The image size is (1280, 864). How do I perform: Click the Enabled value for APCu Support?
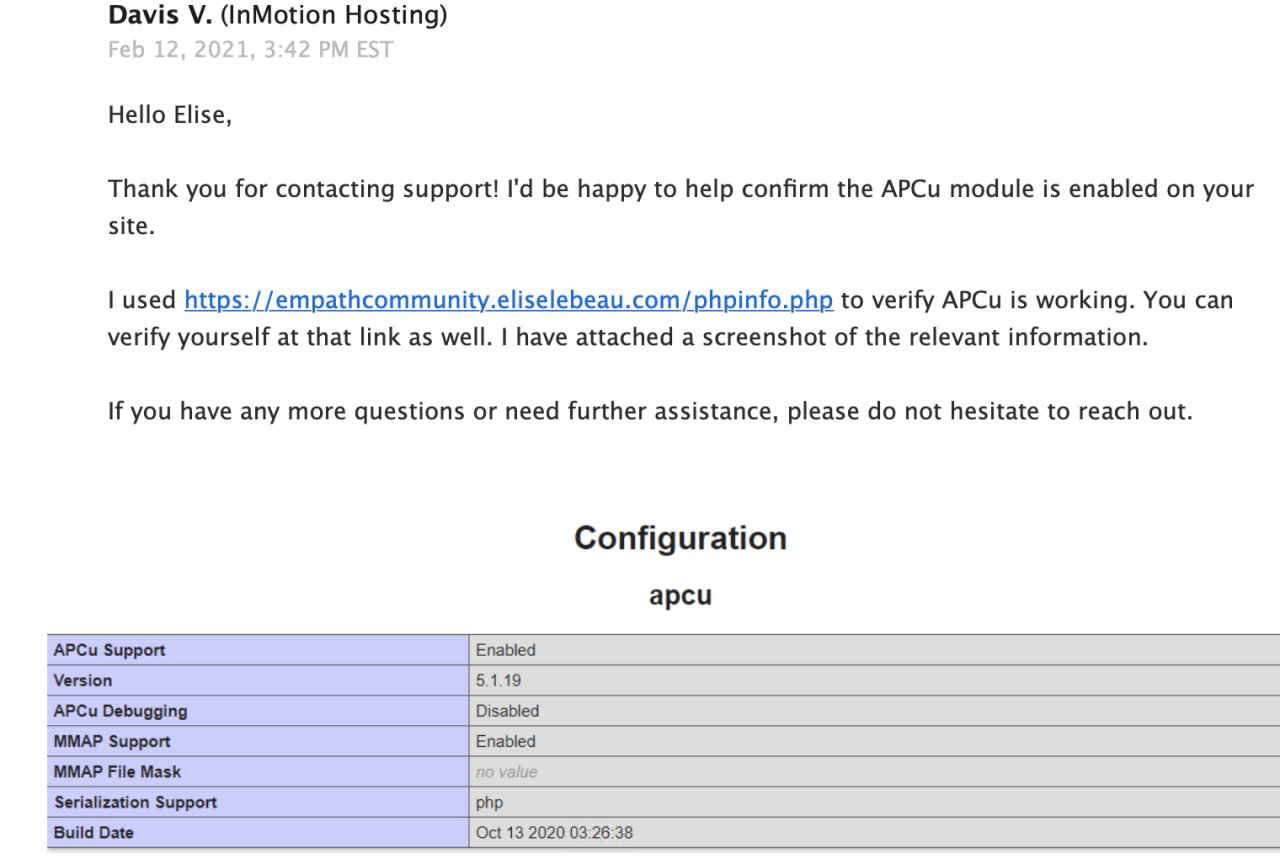click(506, 650)
